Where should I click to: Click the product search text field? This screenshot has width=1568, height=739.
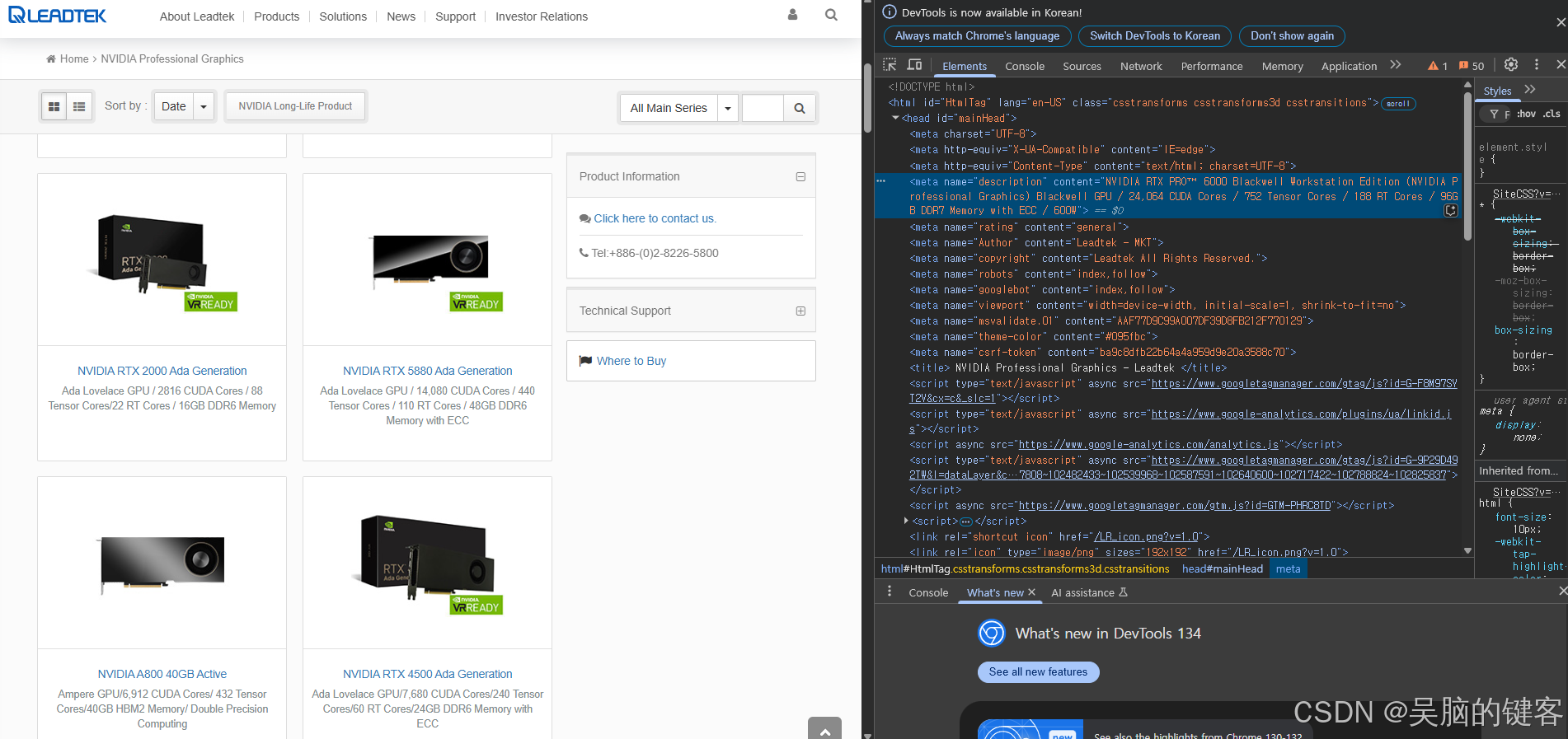(763, 108)
